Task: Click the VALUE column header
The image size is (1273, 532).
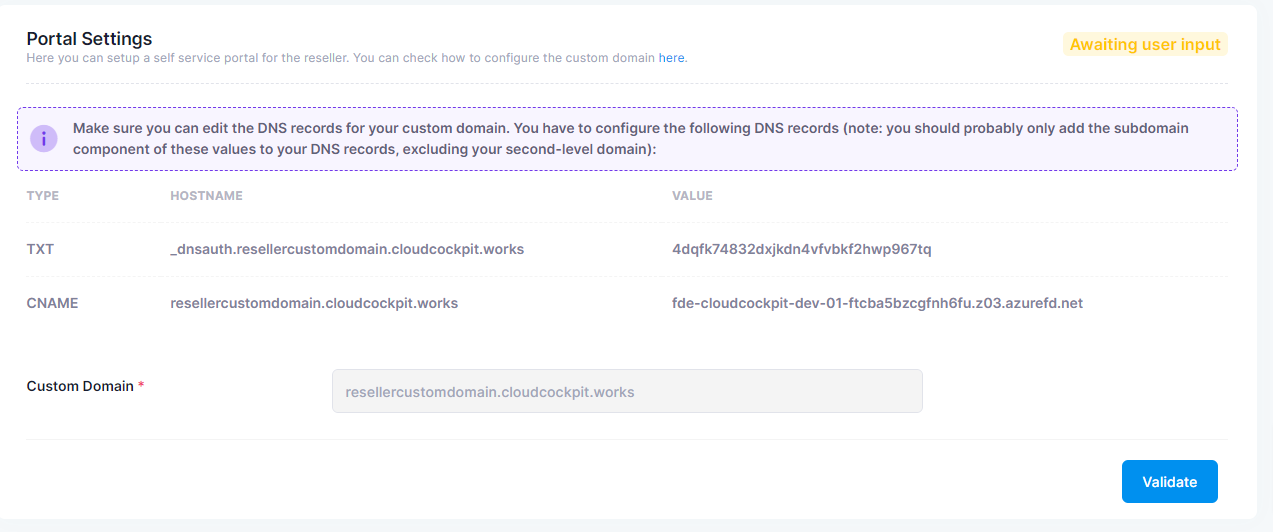Action: tap(692, 196)
